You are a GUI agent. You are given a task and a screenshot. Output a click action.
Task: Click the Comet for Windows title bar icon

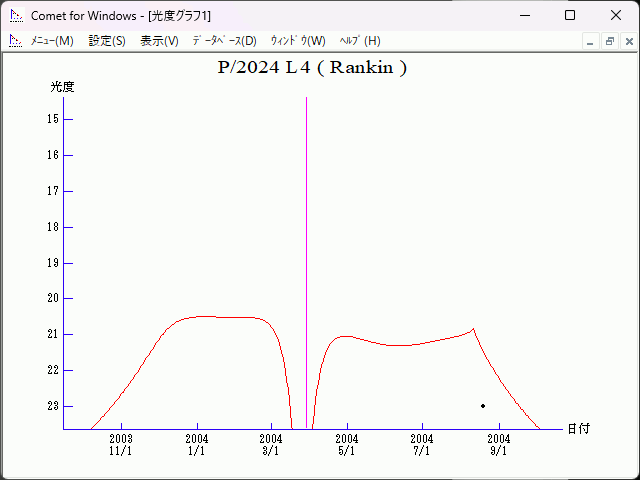[x=15, y=16]
